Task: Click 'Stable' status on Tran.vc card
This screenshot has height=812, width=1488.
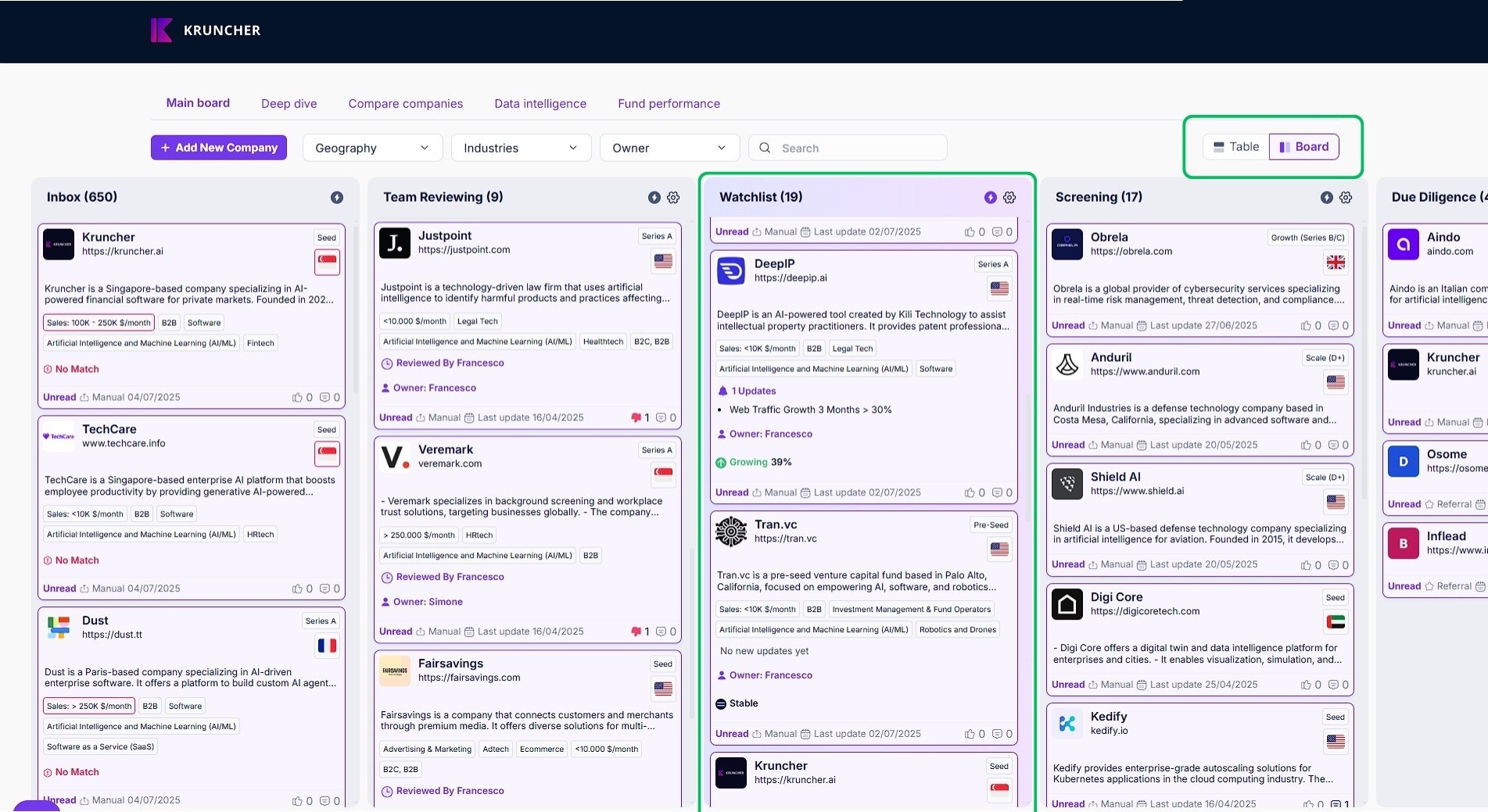Action: [x=737, y=704]
